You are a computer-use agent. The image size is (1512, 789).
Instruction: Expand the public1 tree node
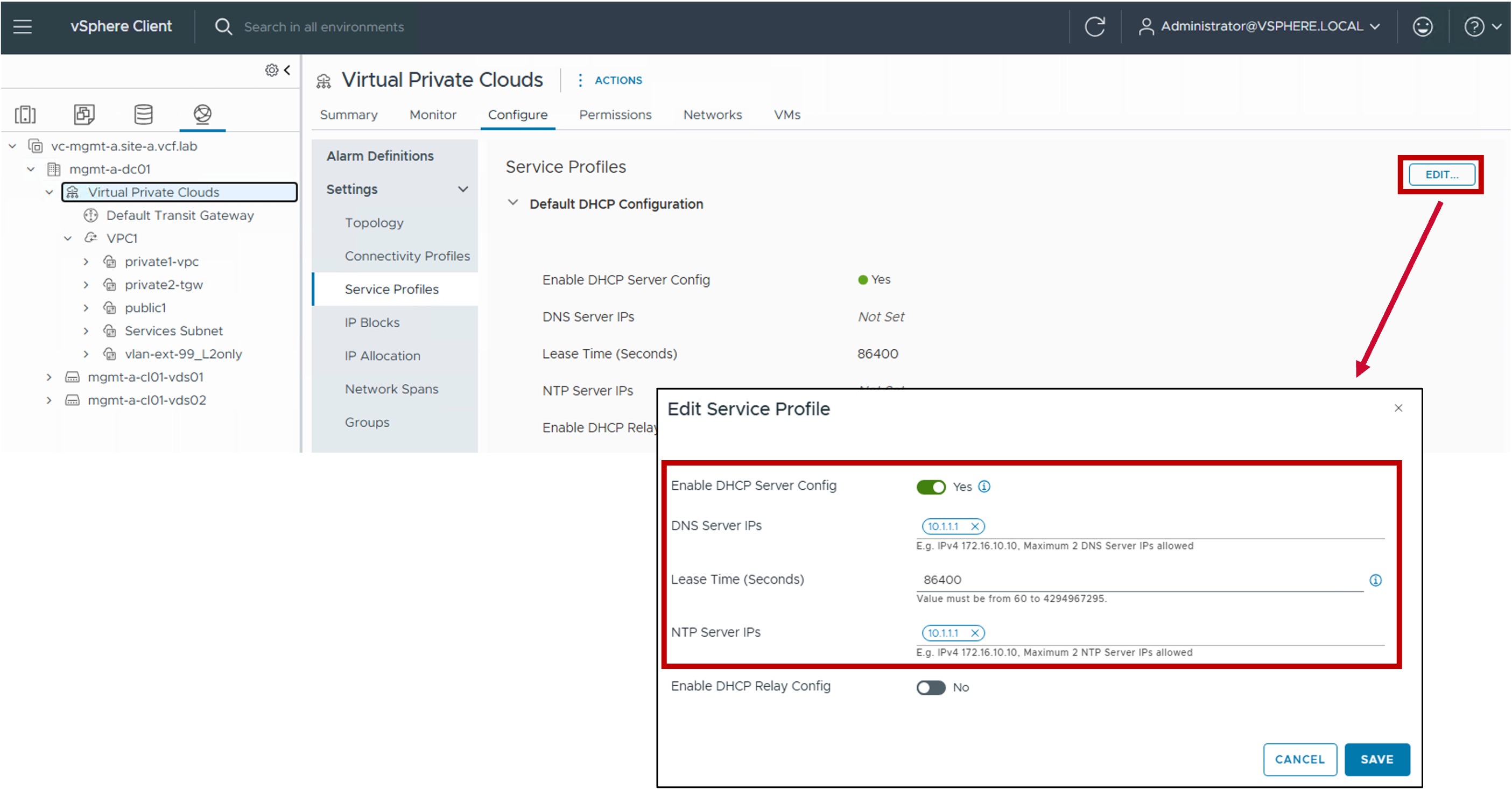pos(86,308)
